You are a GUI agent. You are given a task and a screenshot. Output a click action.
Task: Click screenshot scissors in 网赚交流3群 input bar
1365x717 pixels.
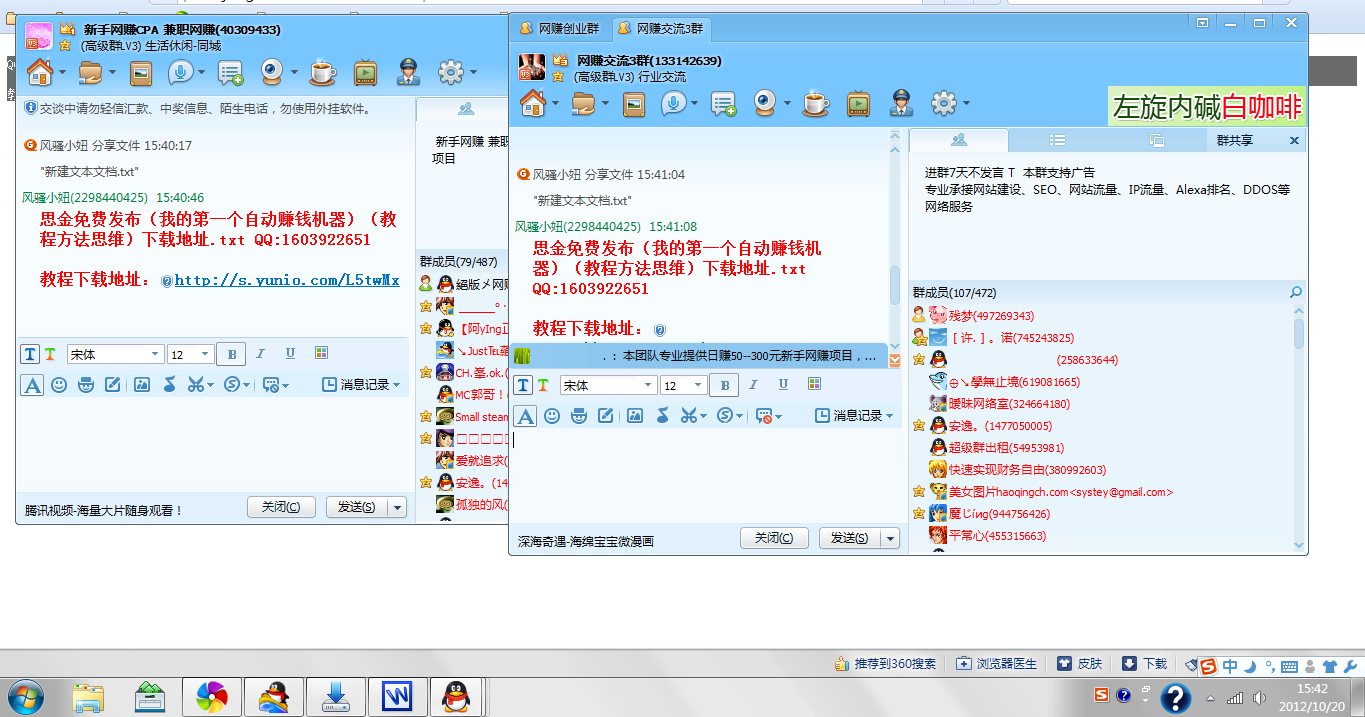[x=689, y=415]
